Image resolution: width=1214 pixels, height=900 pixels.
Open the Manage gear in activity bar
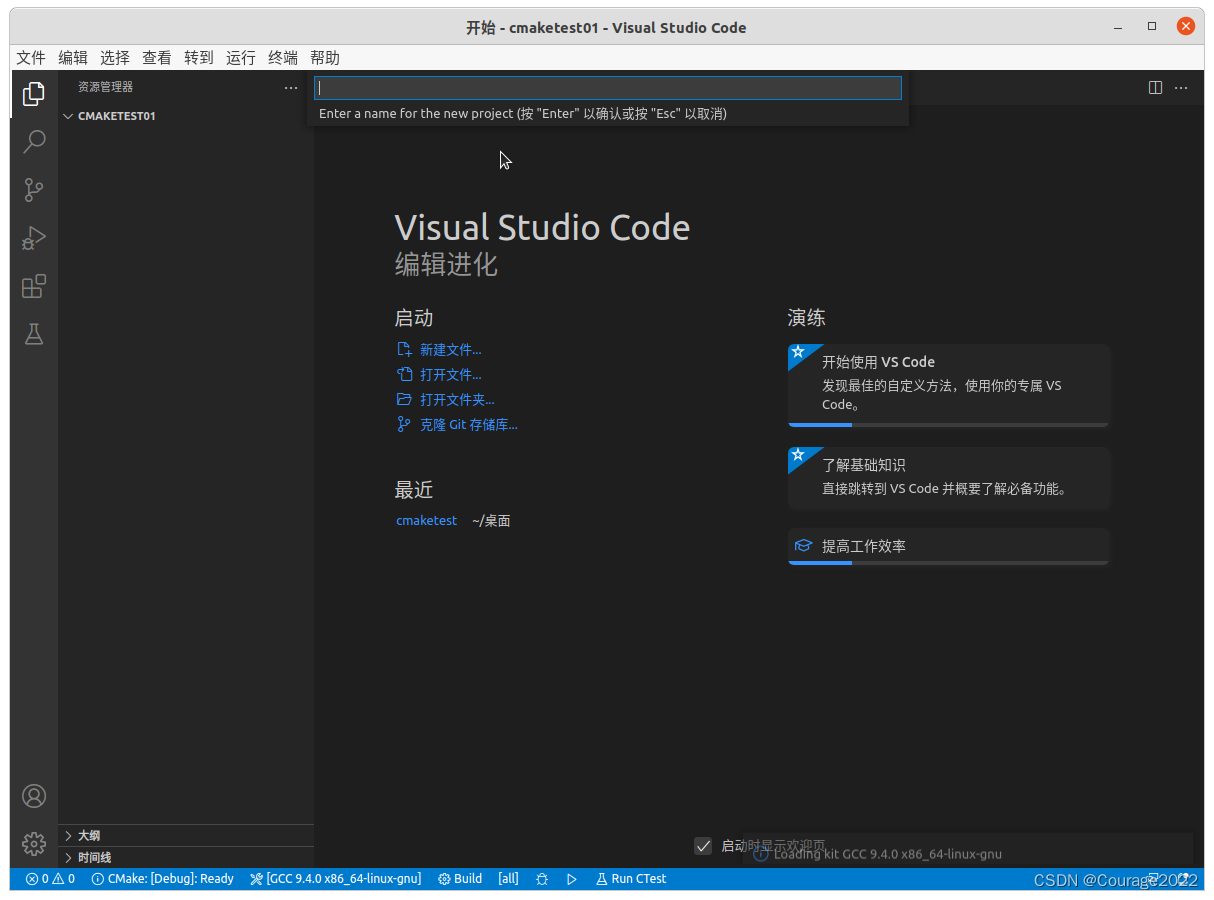(x=34, y=844)
